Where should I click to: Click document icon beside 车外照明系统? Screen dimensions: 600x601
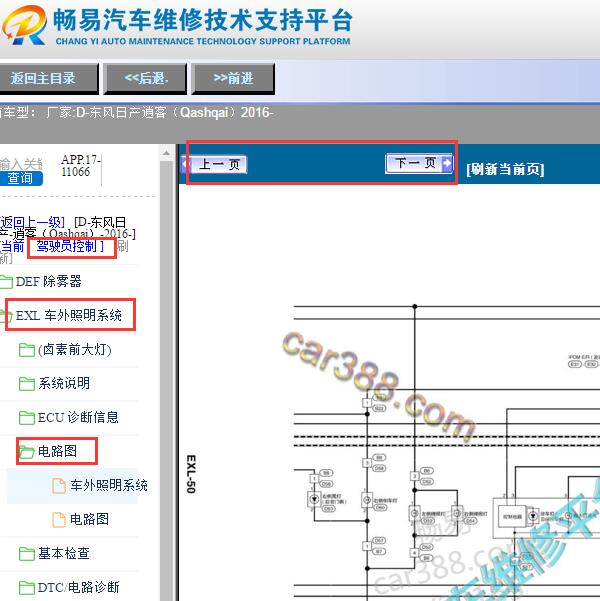click(59, 486)
